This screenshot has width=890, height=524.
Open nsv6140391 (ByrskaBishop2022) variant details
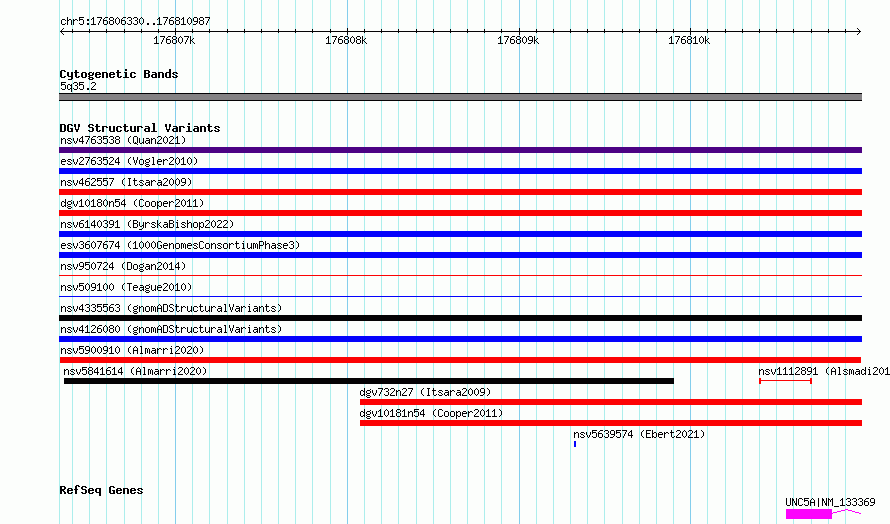pyautogui.click(x=147, y=224)
